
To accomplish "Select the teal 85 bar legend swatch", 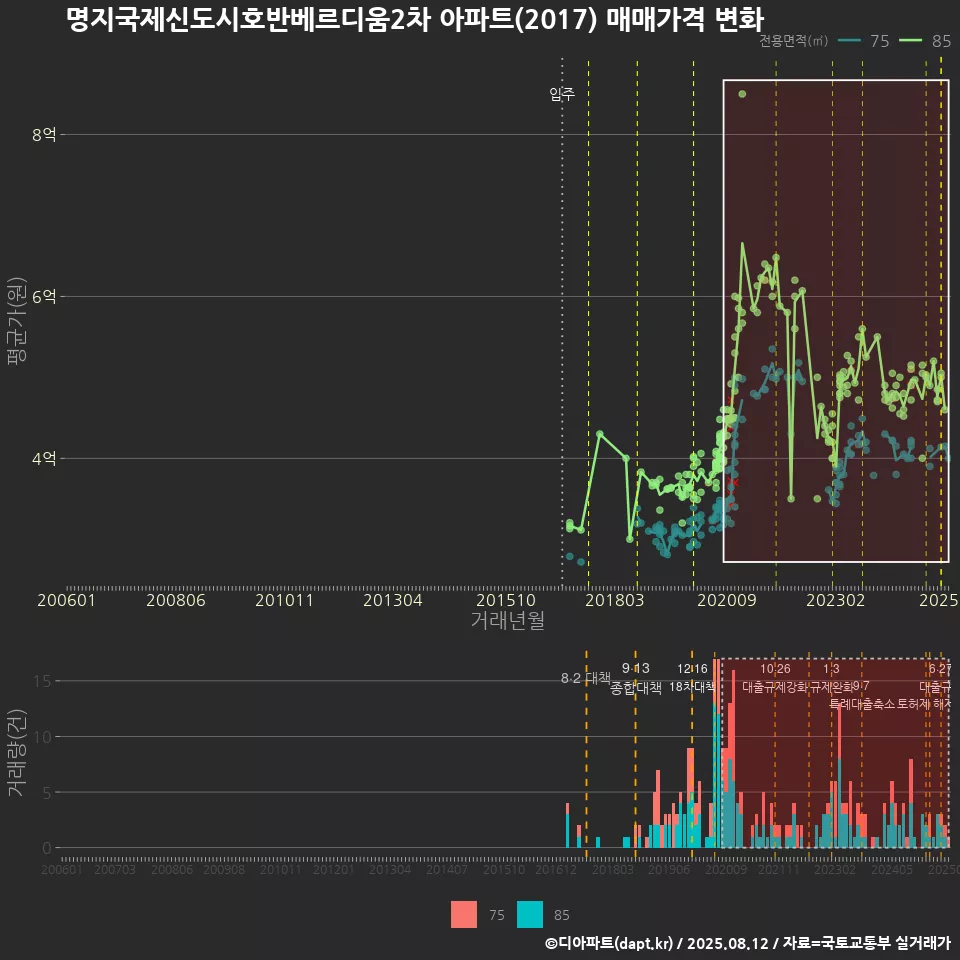I will click(x=530, y=915).
